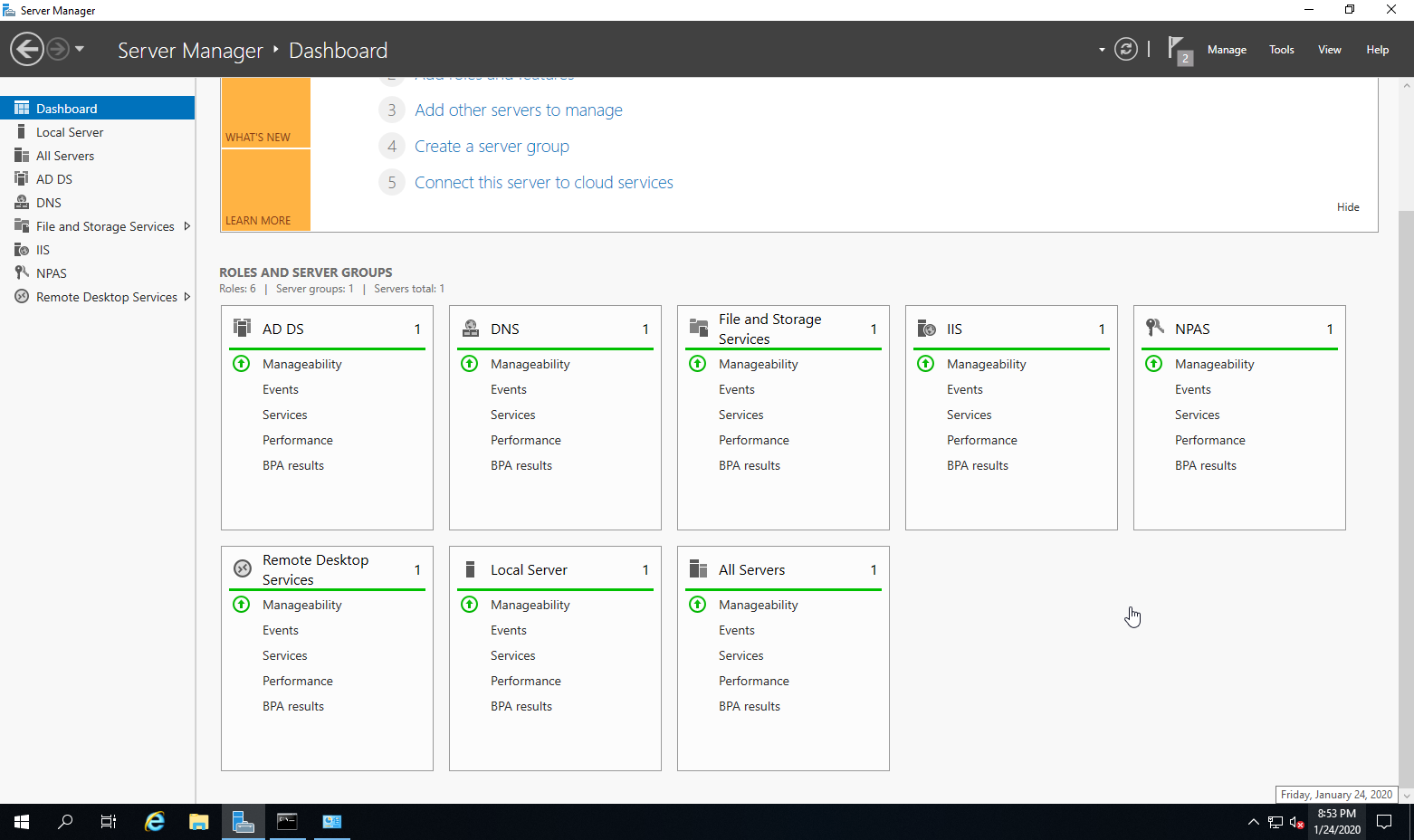
Task: Open the Action Center notification icon
Action: 1384,822
